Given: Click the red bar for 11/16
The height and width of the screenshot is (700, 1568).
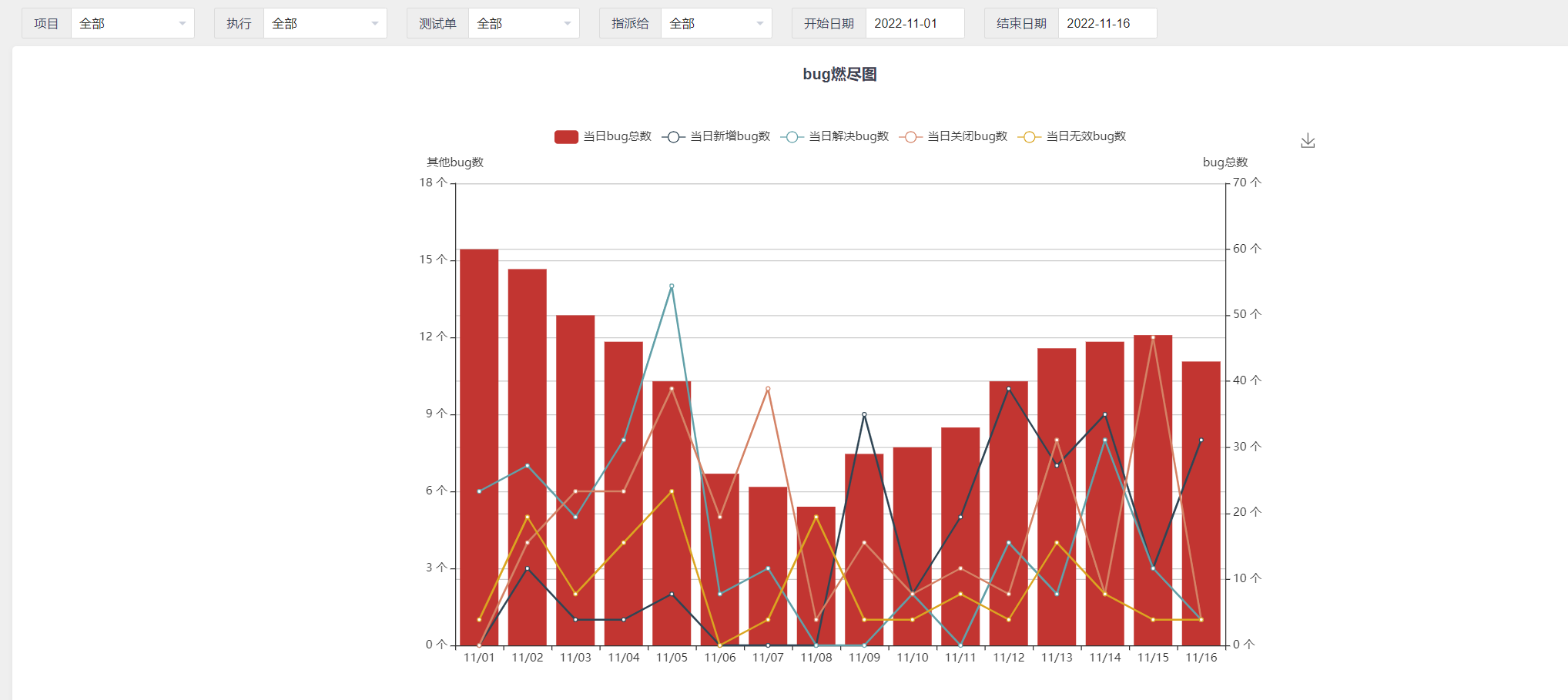Looking at the screenshot, I should pyautogui.click(x=1201, y=504).
